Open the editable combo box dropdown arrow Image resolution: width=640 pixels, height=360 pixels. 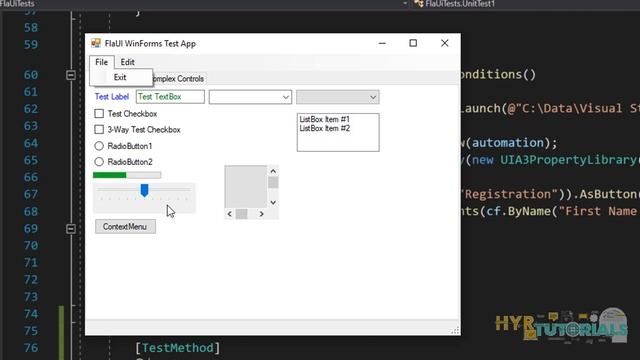pos(286,97)
